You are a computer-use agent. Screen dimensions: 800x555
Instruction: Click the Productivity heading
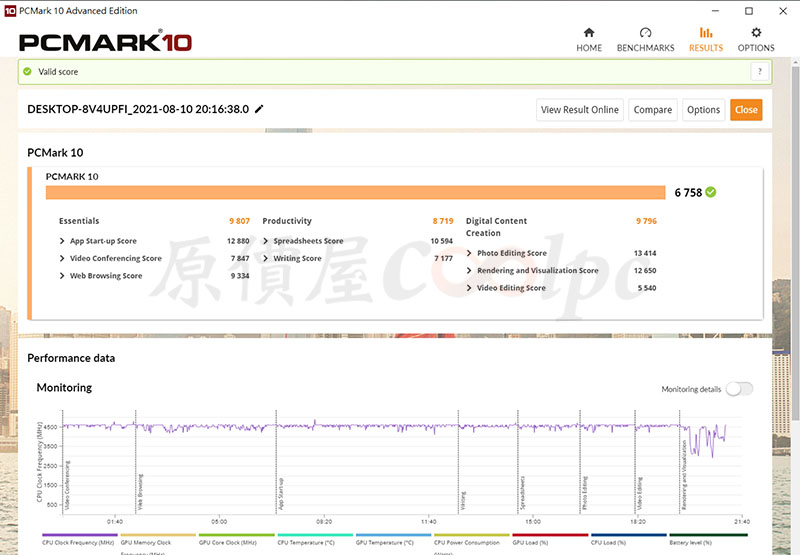[287, 221]
